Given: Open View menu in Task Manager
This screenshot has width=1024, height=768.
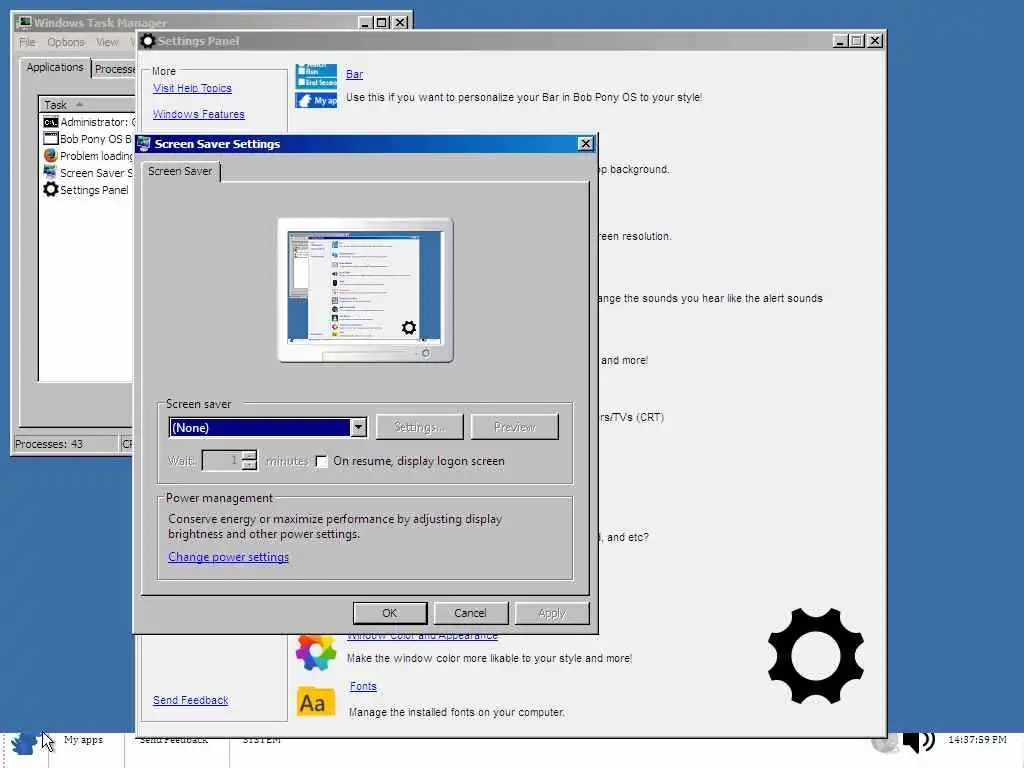Looking at the screenshot, I should coord(107,42).
